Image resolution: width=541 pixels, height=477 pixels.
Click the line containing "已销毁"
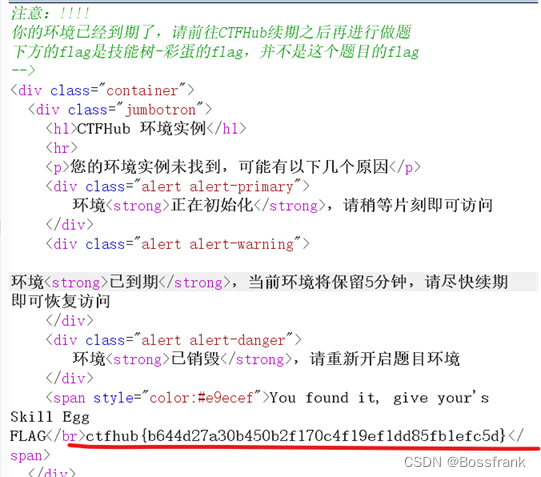266,359
